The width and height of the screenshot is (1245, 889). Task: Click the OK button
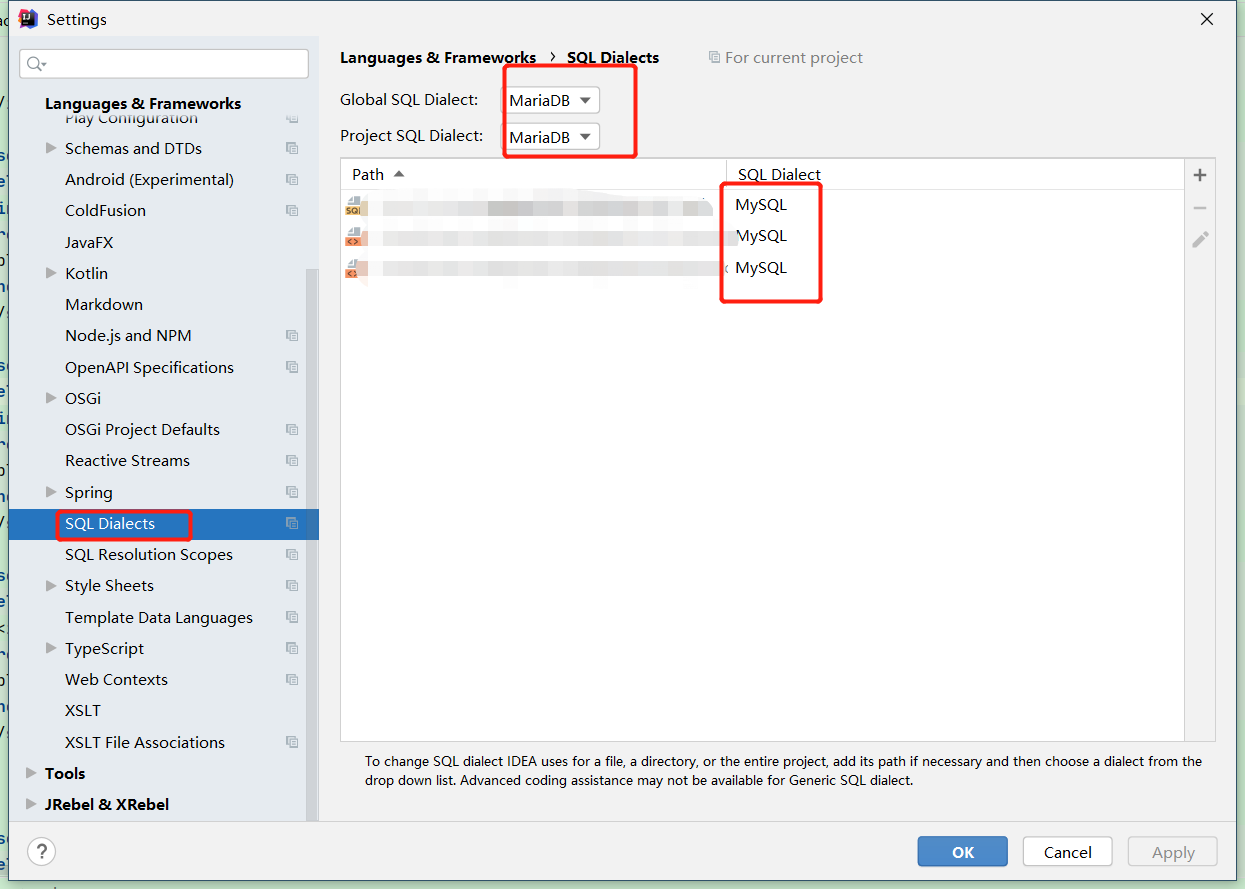(x=962, y=852)
